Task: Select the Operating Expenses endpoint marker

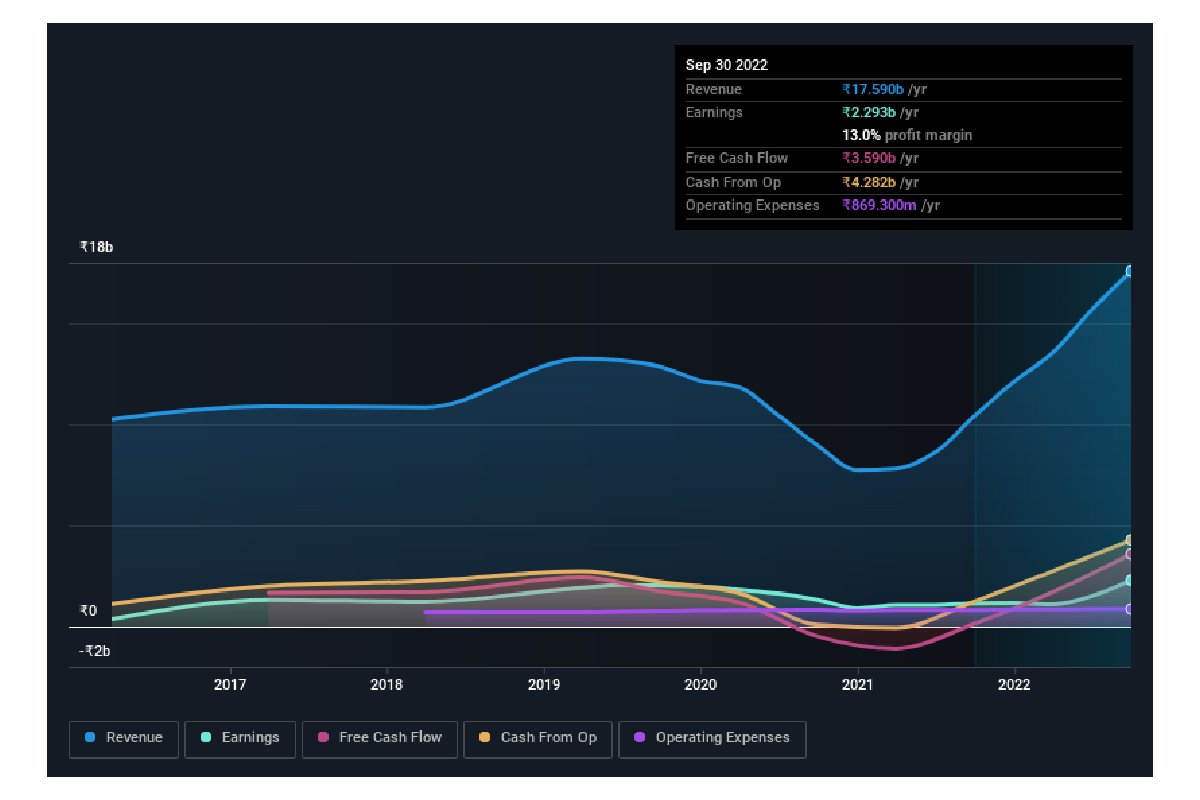Action: click(1130, 609)
